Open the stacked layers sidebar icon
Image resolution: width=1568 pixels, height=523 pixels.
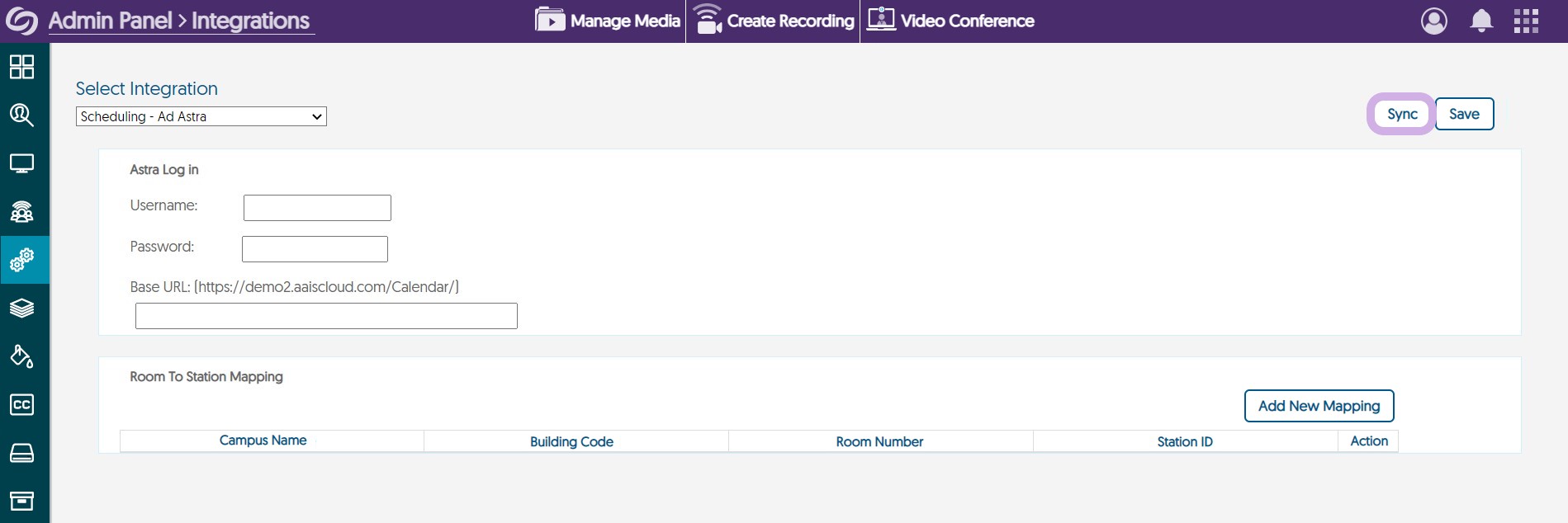click(22, 309)
